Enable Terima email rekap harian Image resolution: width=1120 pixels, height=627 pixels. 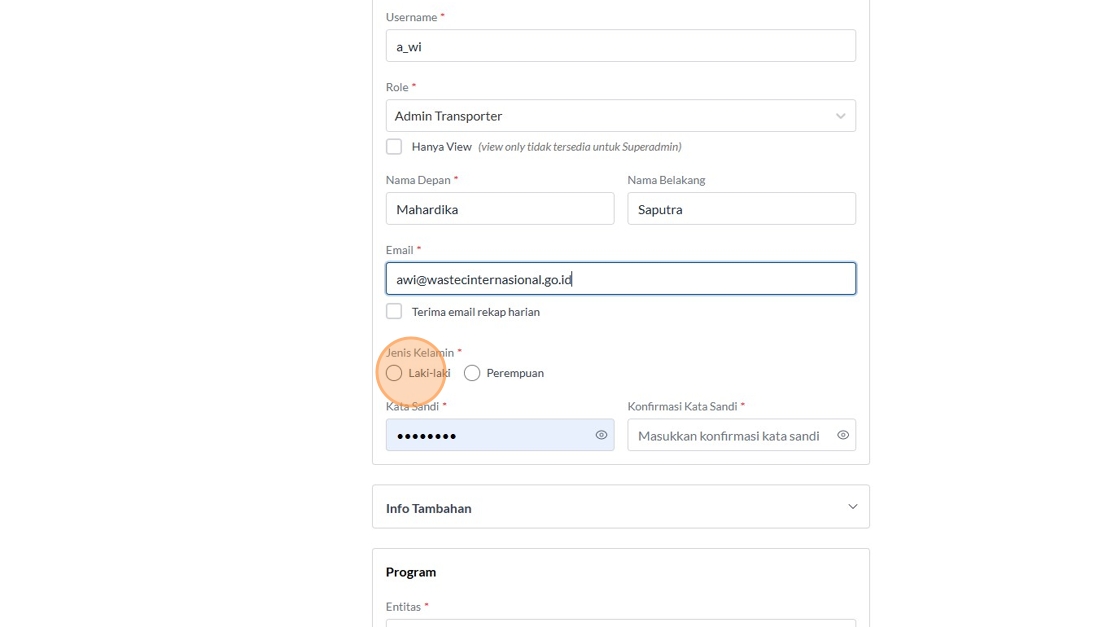[394, 312]
